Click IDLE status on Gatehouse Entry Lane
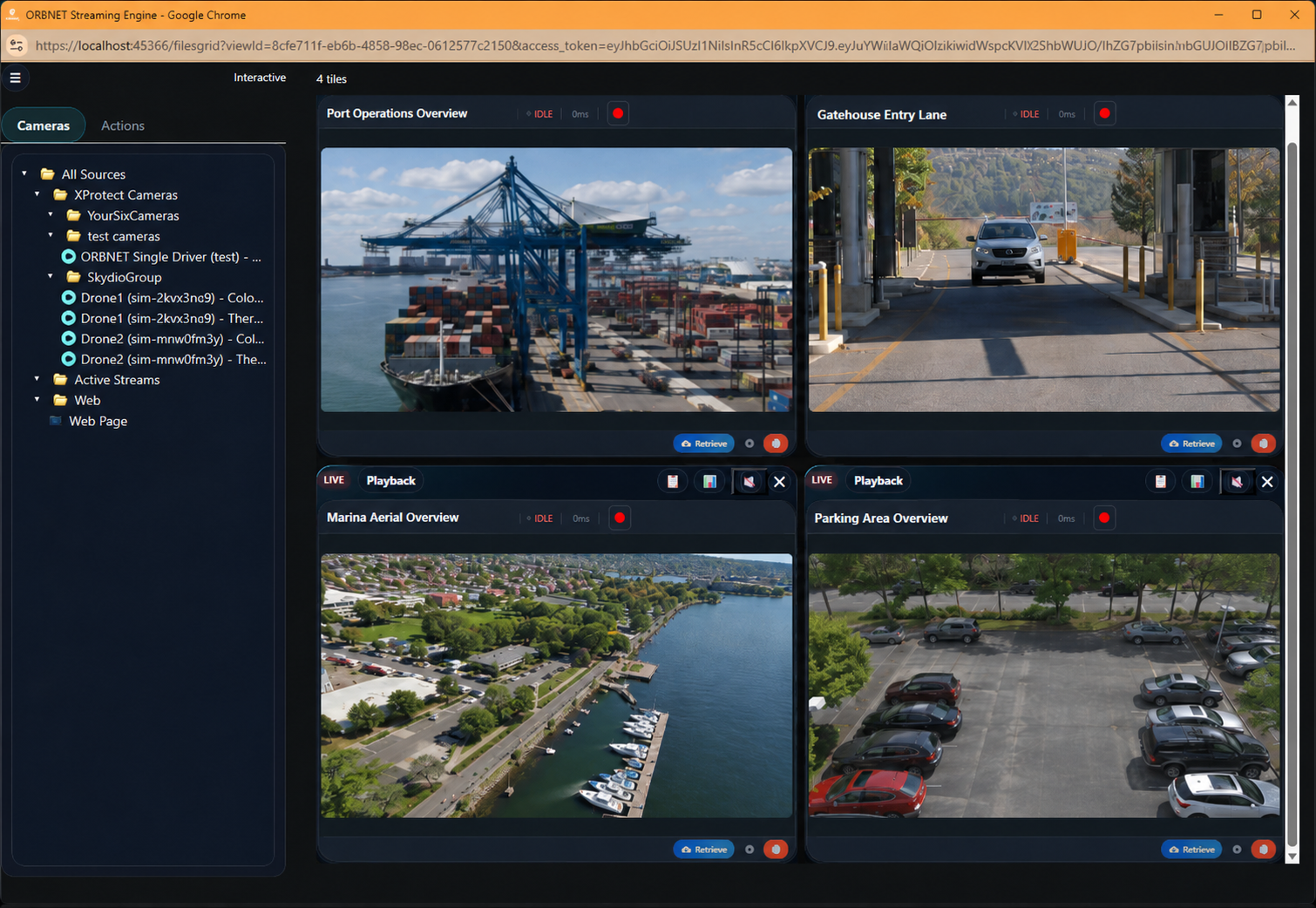The image size is (1316, 908). coord(1027,114)
